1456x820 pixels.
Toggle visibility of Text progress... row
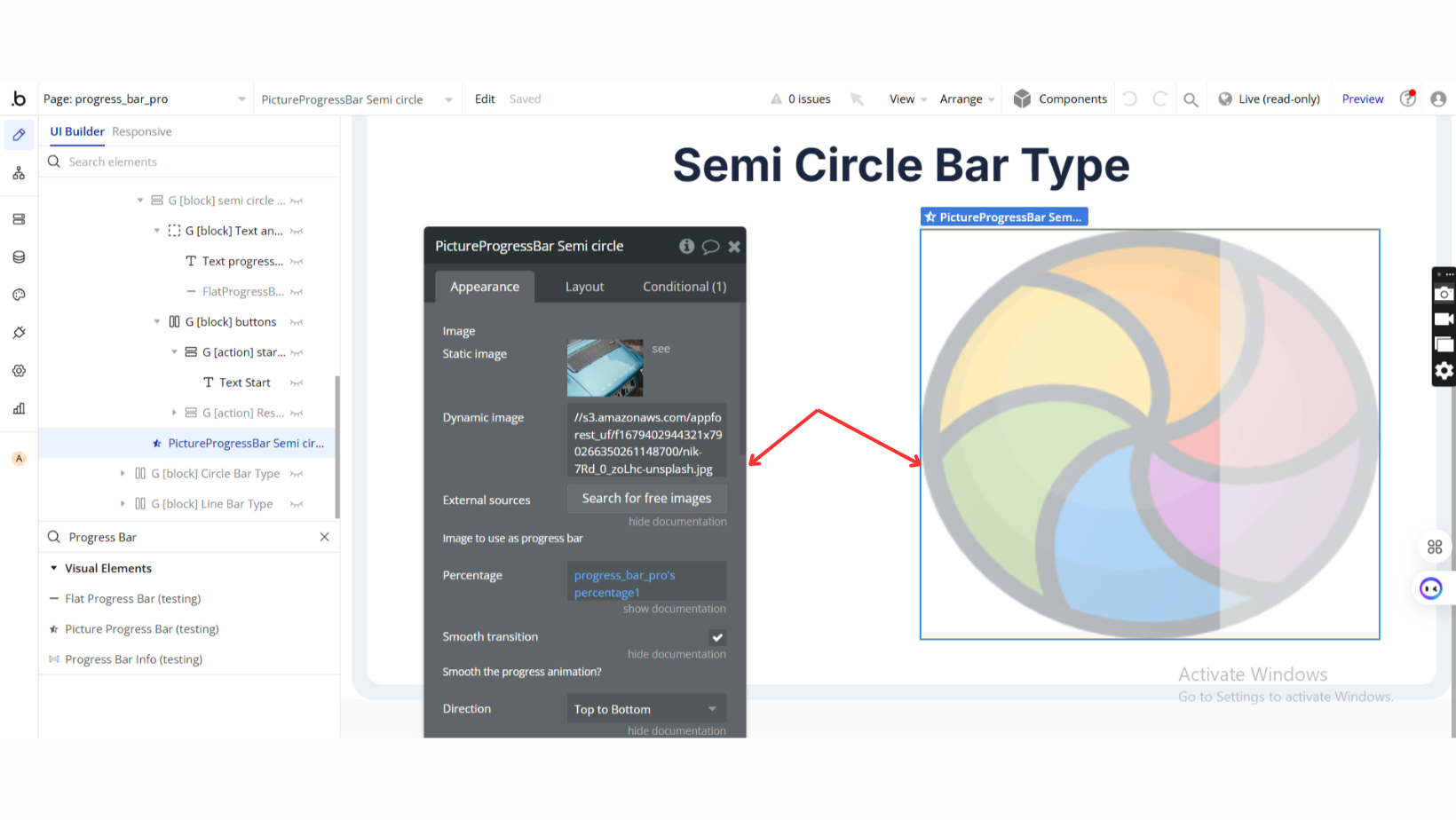coord(297,262)
